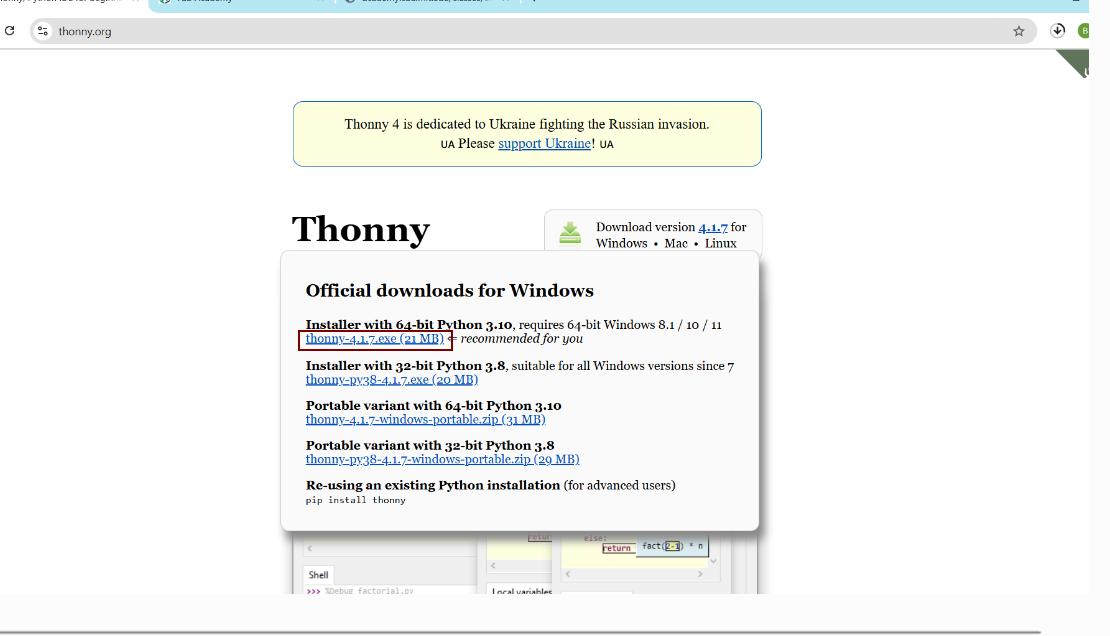Click the recommended for you note
The width and height of the screenshot is (1110, 636).
(522, 339)
